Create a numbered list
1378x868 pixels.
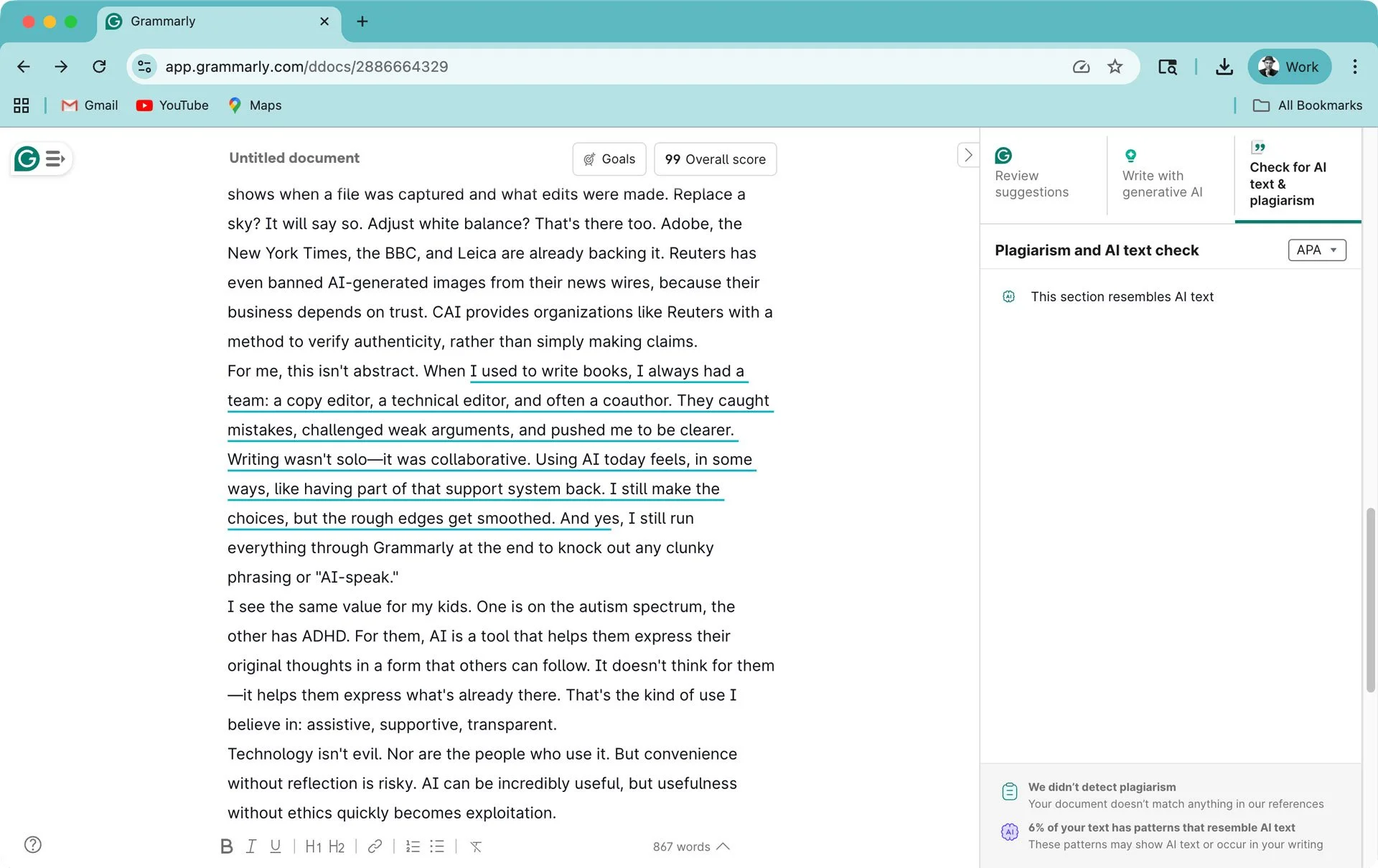point(413,846)
